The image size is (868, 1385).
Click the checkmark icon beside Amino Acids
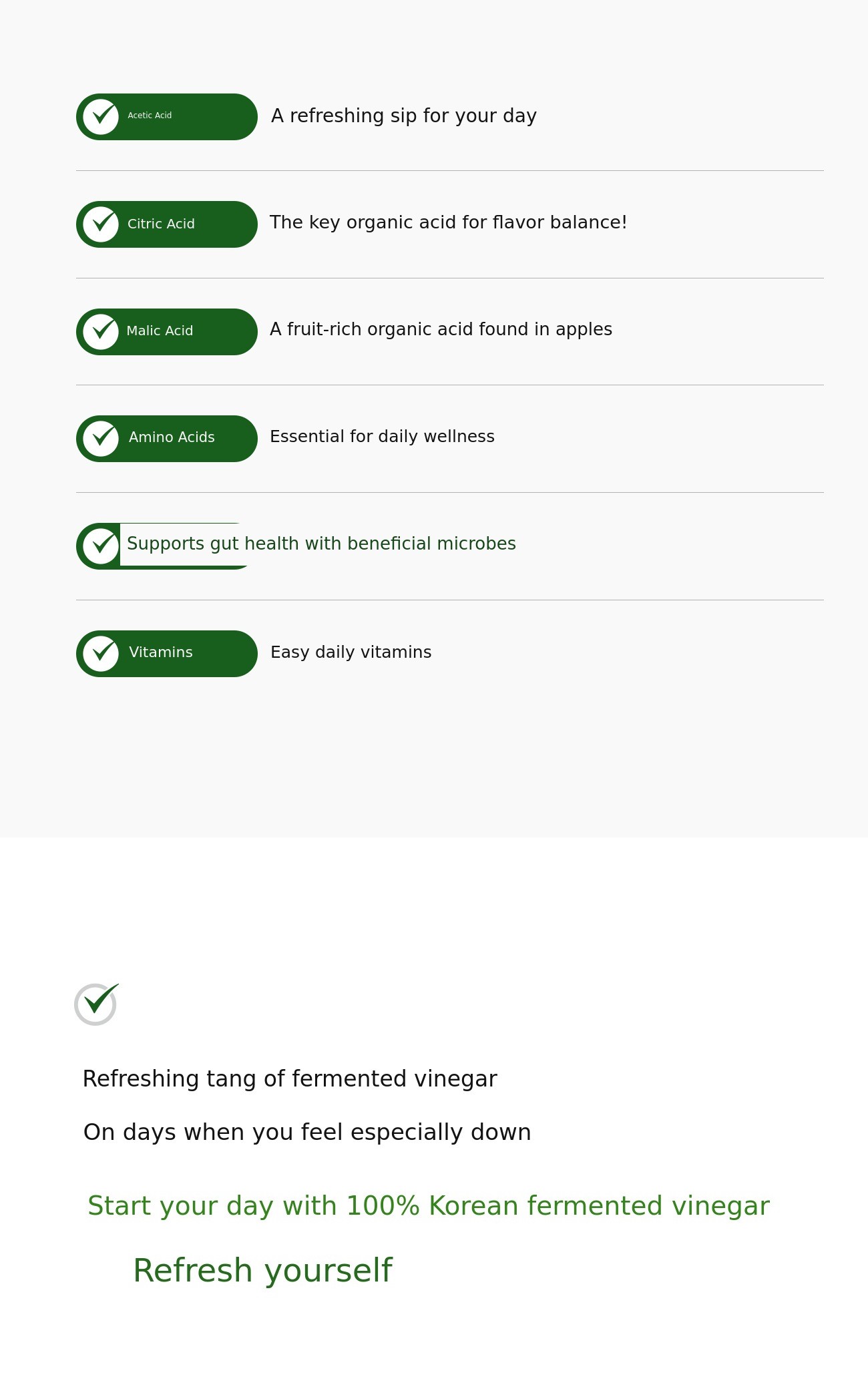(101, 439)
